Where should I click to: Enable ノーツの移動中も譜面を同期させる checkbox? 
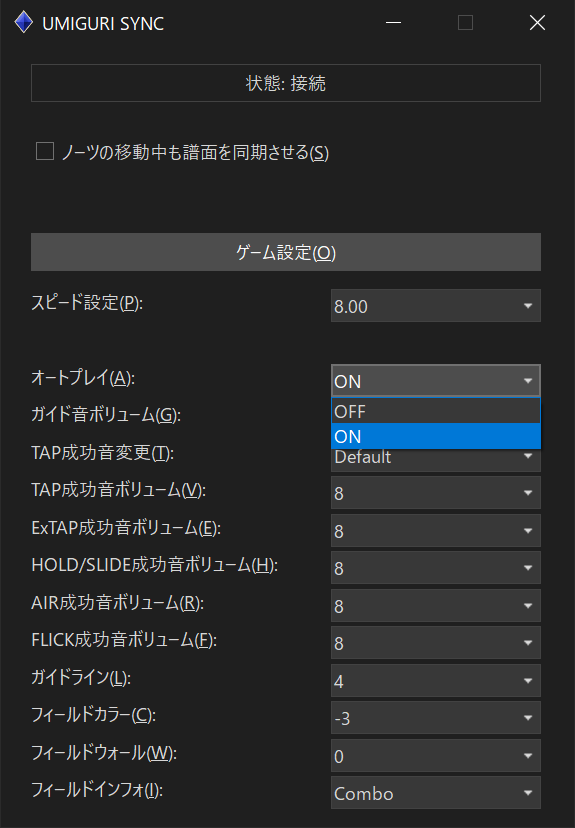pyautogui.click(x=45, y=151)
